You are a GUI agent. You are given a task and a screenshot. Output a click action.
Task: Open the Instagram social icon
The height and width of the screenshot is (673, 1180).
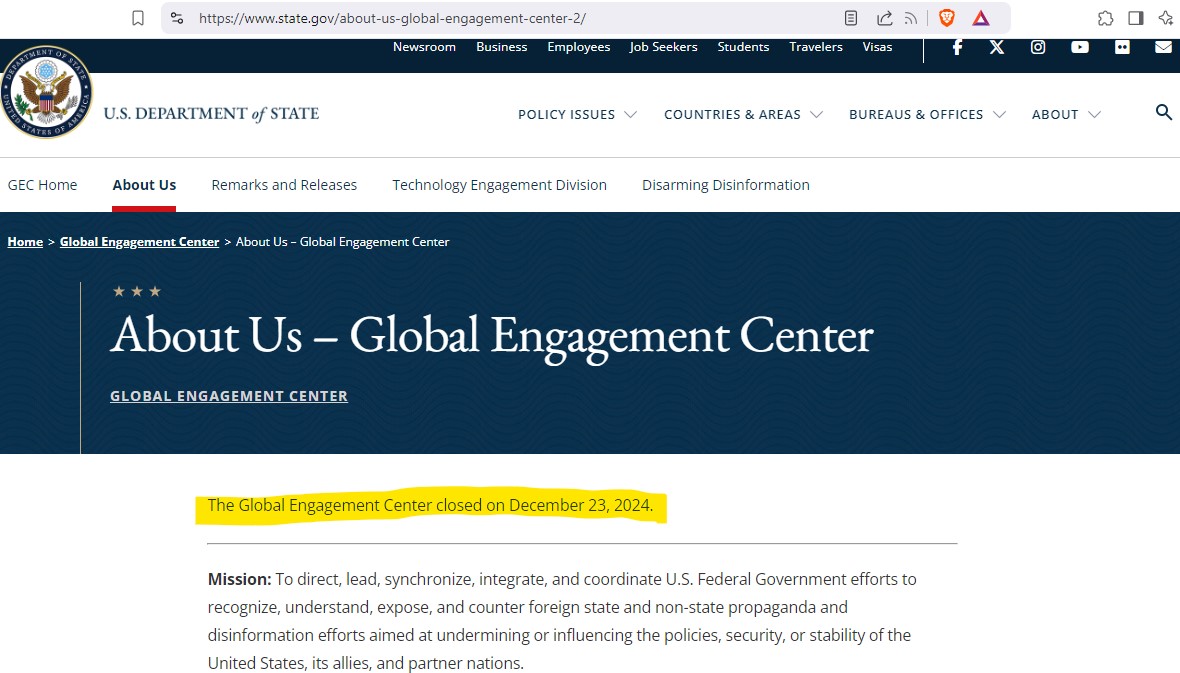[1038, 47]
